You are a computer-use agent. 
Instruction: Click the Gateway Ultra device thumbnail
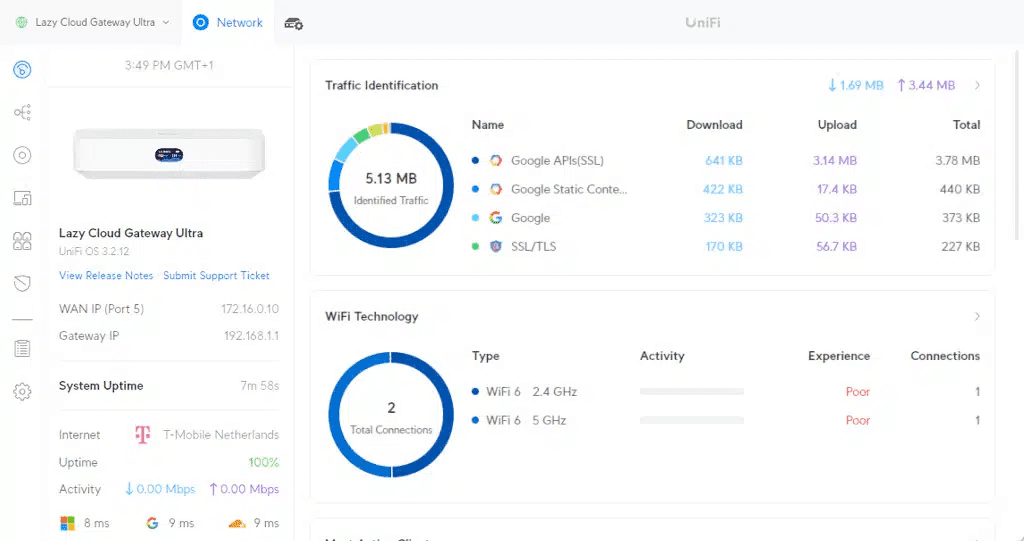pos(169,154)
